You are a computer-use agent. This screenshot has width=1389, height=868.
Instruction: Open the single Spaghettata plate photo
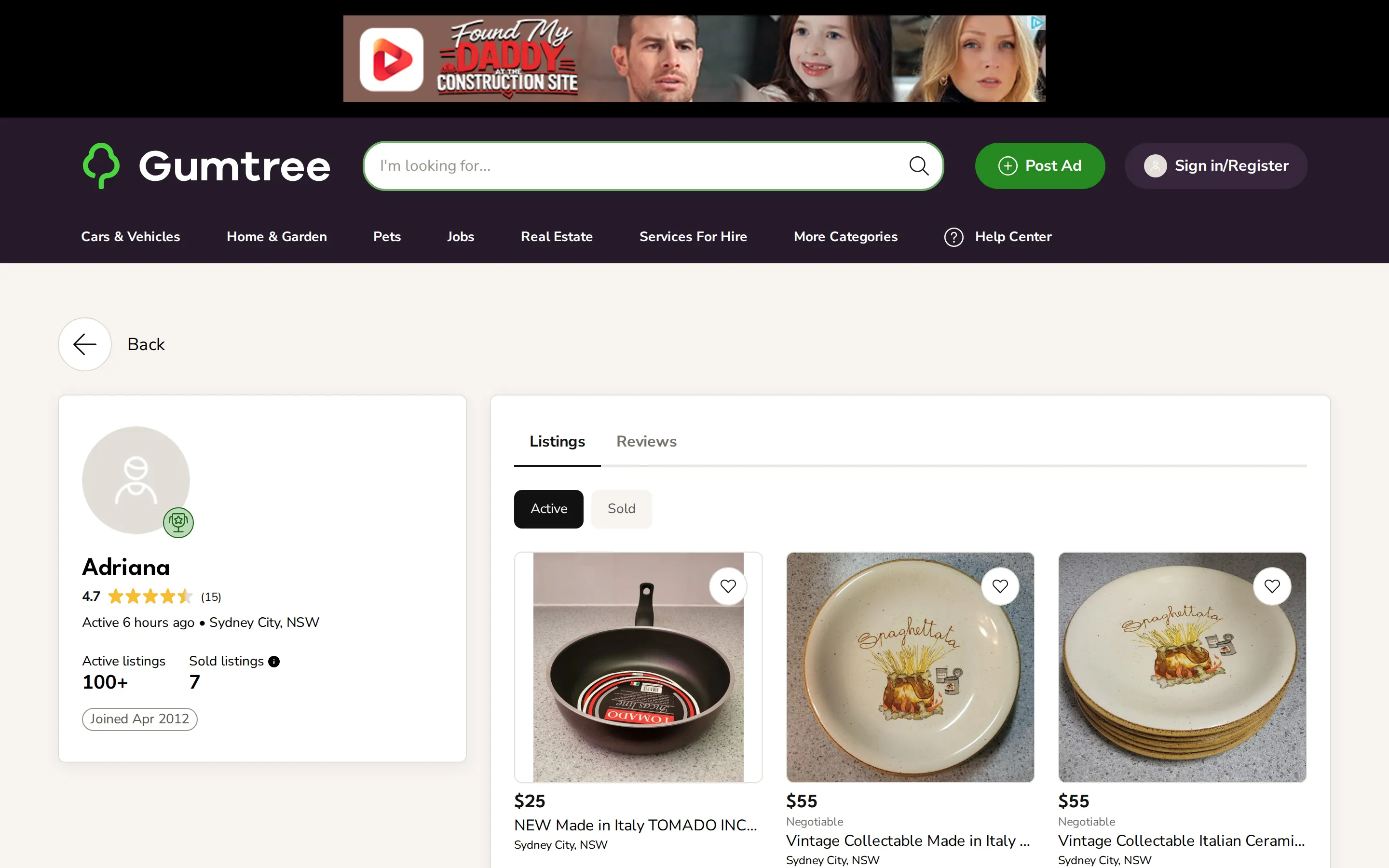[910, 667]
